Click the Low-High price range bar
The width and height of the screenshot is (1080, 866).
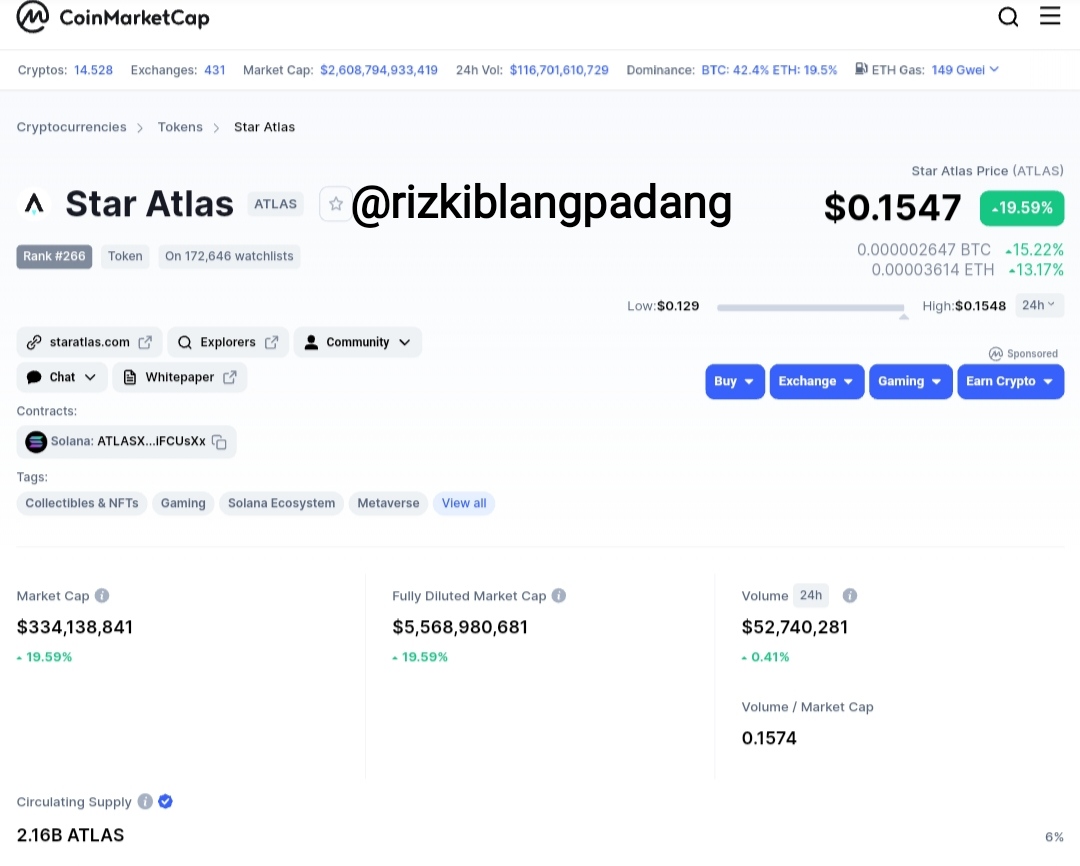811,307
